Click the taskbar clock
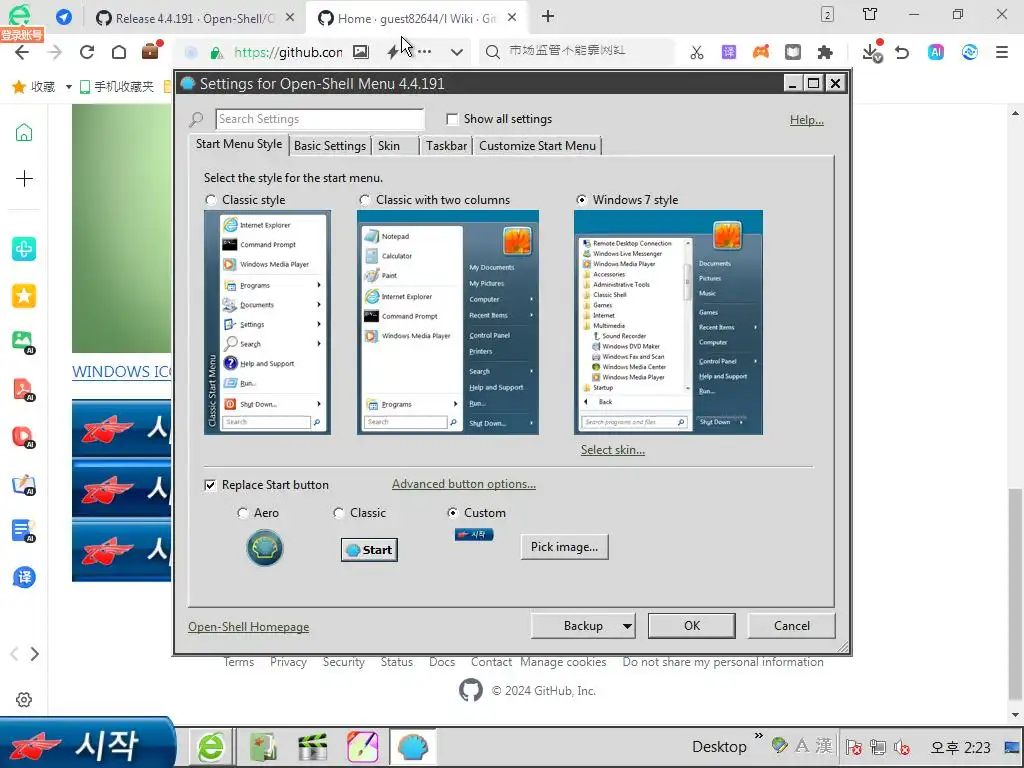 961,747
